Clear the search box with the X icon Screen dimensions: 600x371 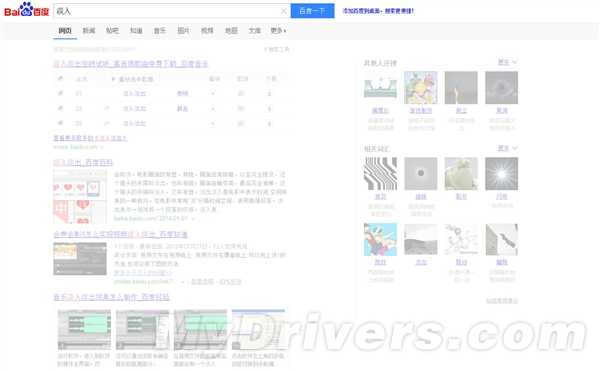[x=284, y=11]
